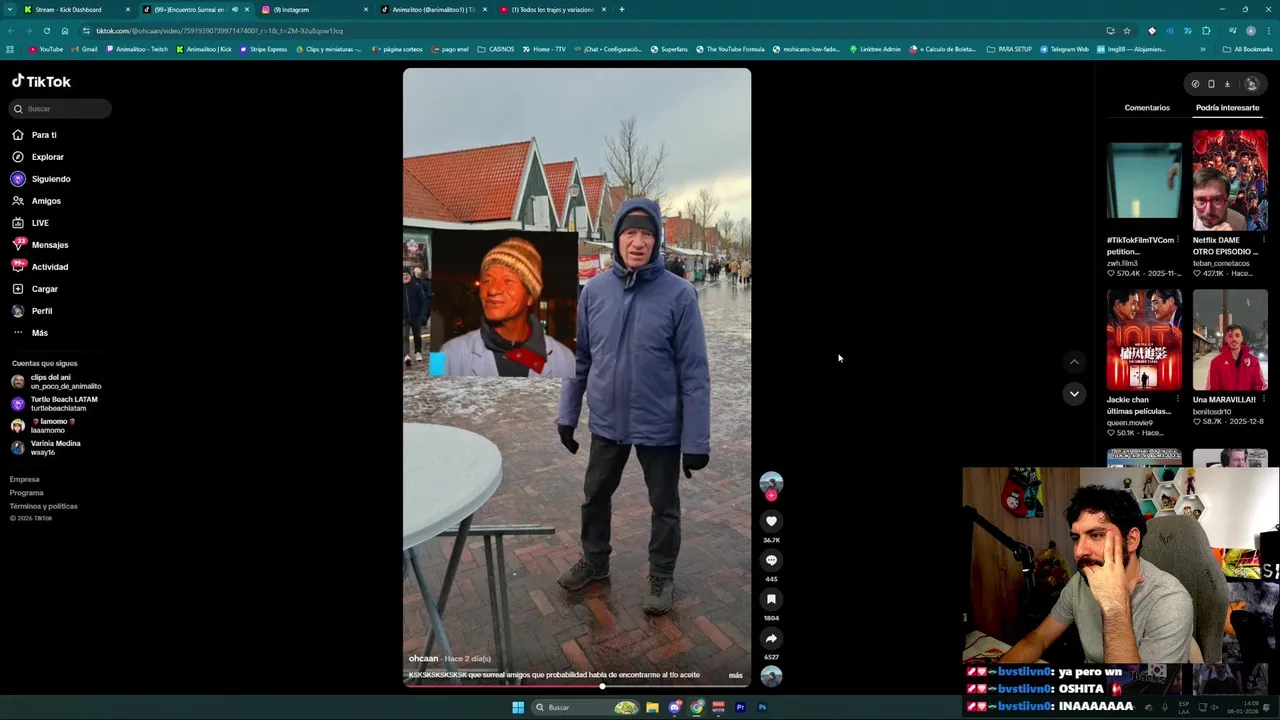Switch to 'Todos los trajes' YouTube tab
This screenshot has width=1280, height=720.
[551, 9]
